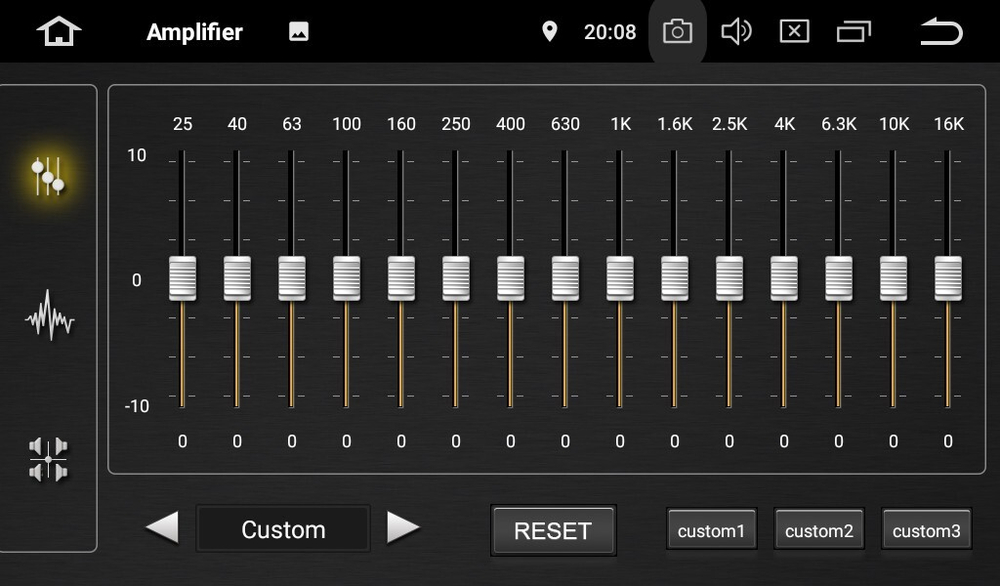1000x586 pixels.
Task: Switch to previous preset with left arrow
Action: click(x=162, y=528)
